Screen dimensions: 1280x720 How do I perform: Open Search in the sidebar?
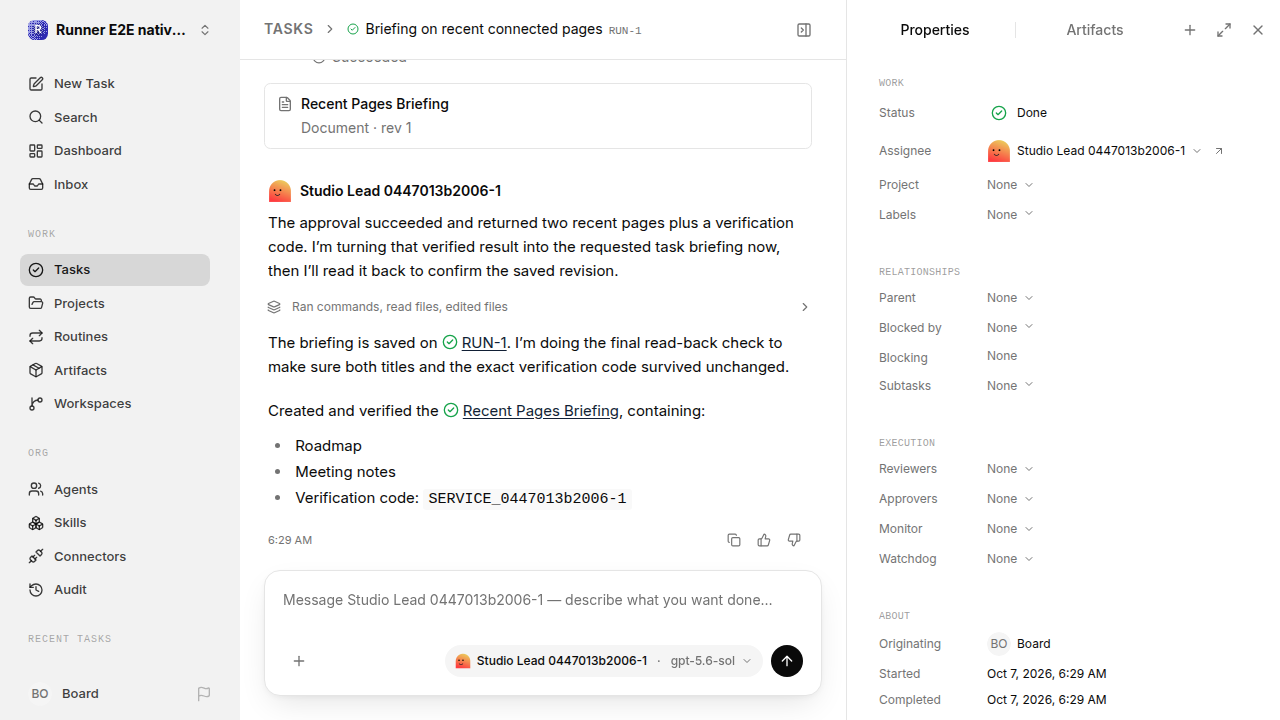115,117
